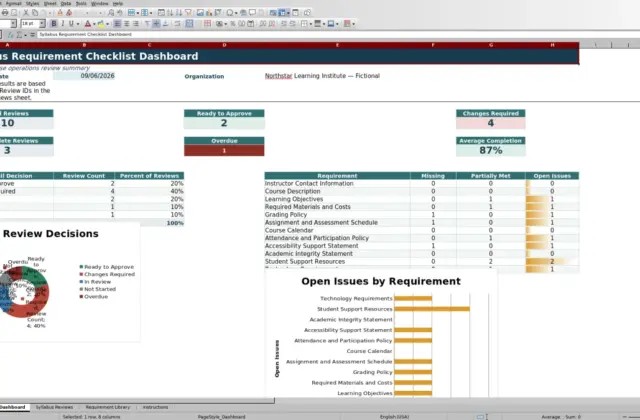640x420 pixels.
Task: Click the date cell 09/06/2026
Action: (x=84, y=76)
